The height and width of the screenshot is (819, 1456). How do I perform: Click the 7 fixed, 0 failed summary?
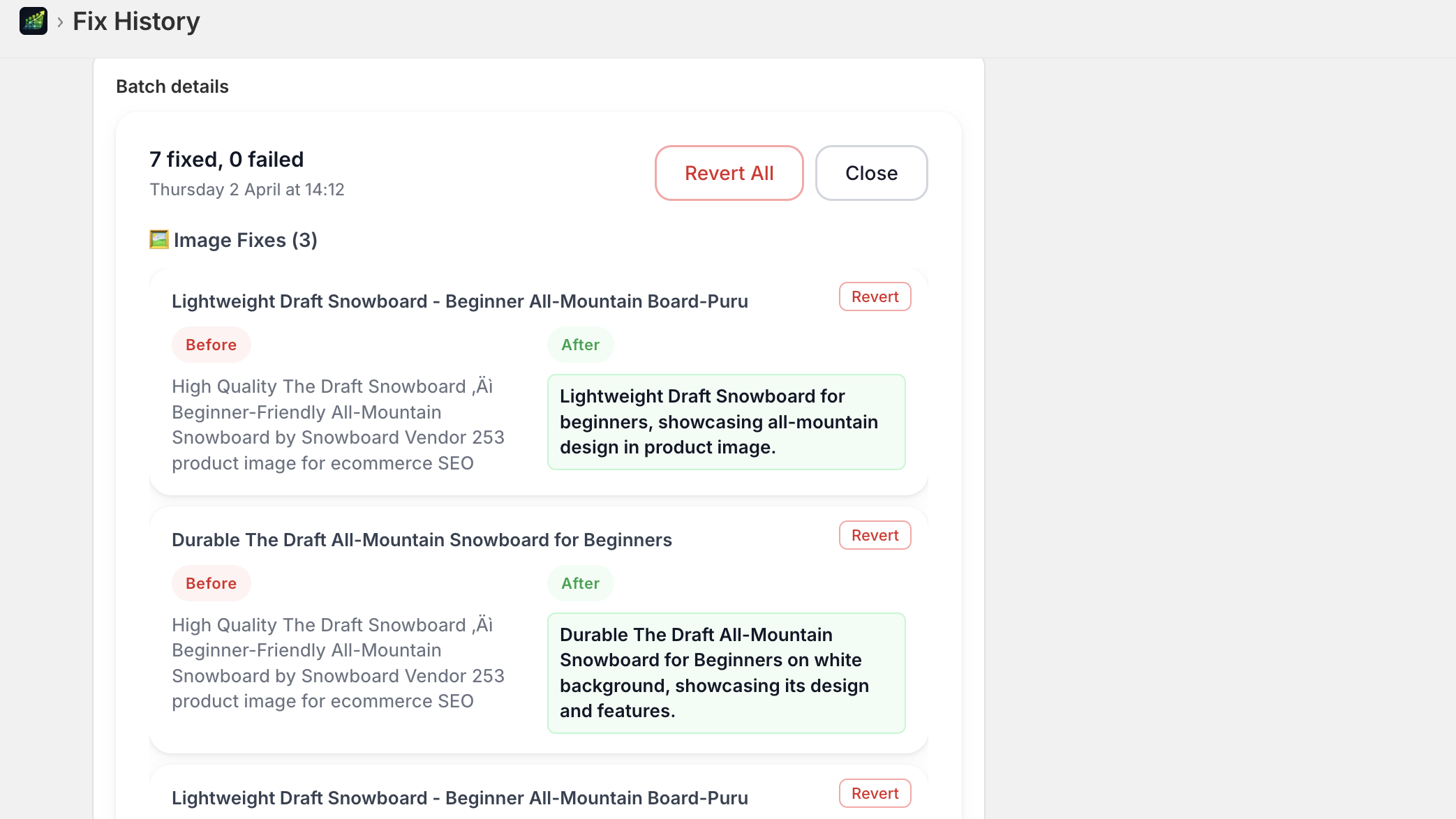click(x=226, y=159)
